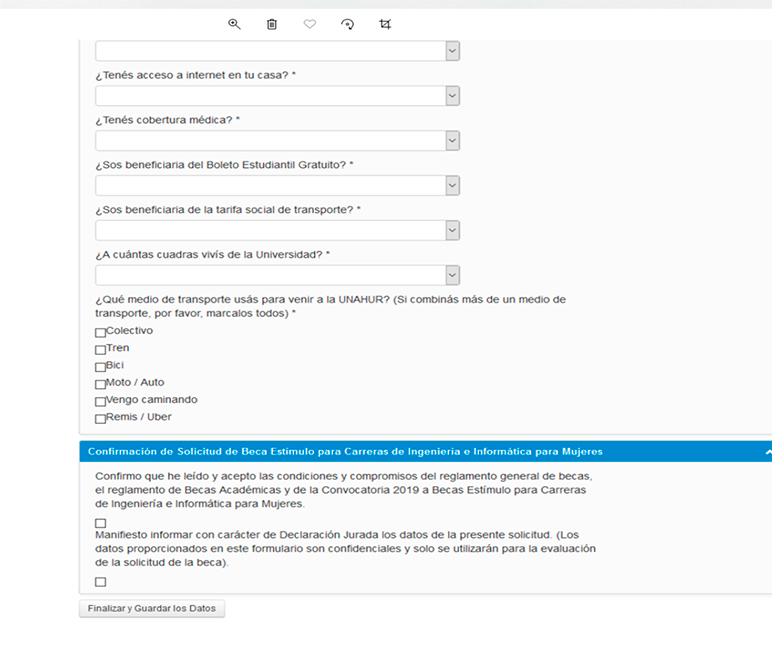Viewport: 772px width, 651px height.
Task: Collapse the Confirmación de Solicitud de Beca section
Action: pyautogui.click(x=768, y=452)
